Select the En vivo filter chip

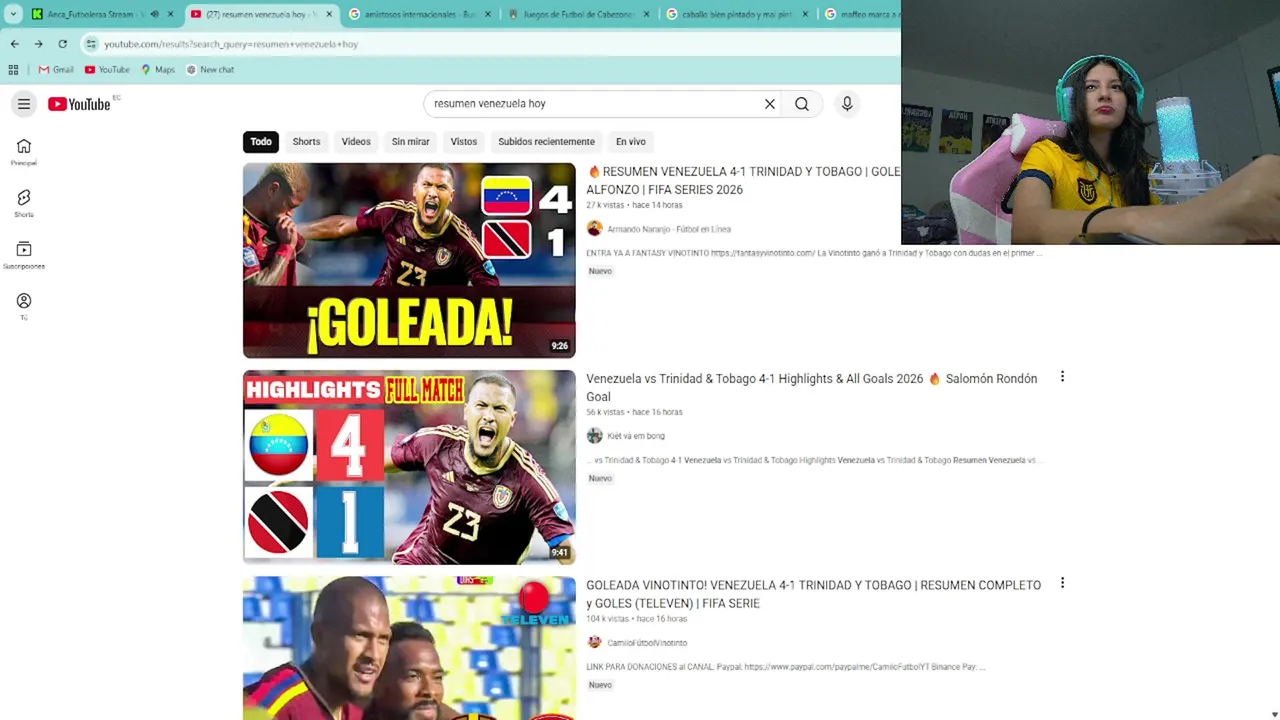630,142
